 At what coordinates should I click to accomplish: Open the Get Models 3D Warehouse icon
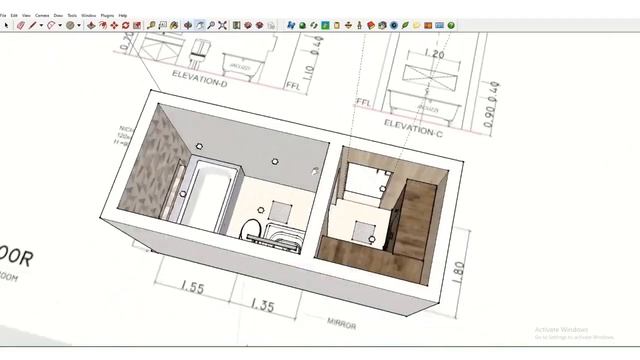(248, 25)
